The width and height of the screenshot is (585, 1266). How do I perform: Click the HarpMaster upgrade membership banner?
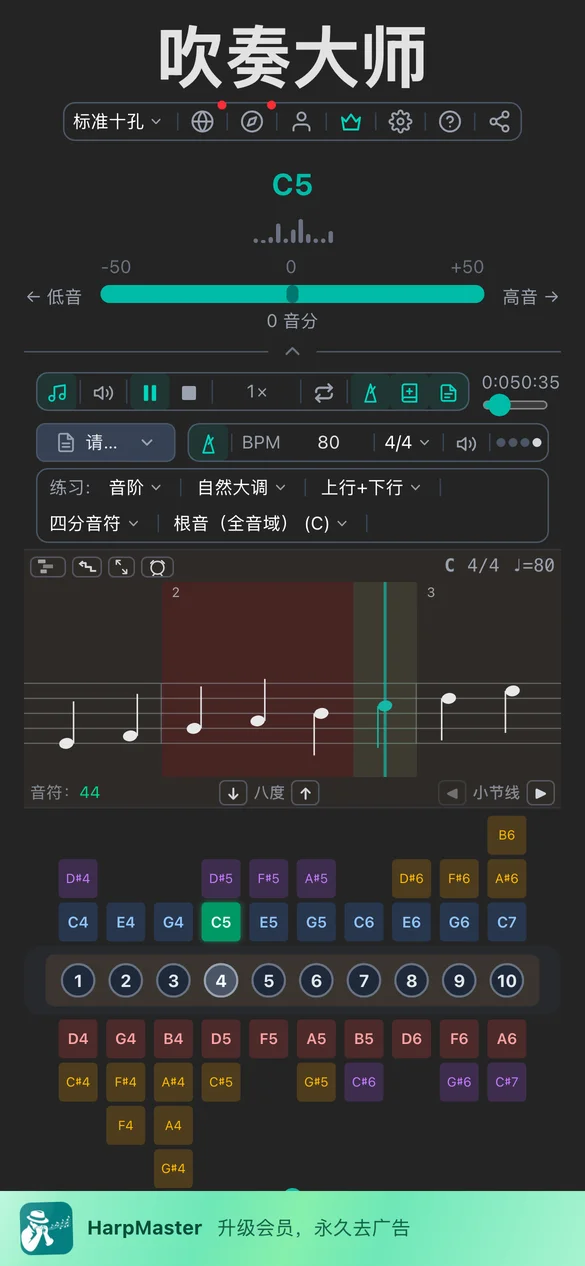pos(292,1228)
